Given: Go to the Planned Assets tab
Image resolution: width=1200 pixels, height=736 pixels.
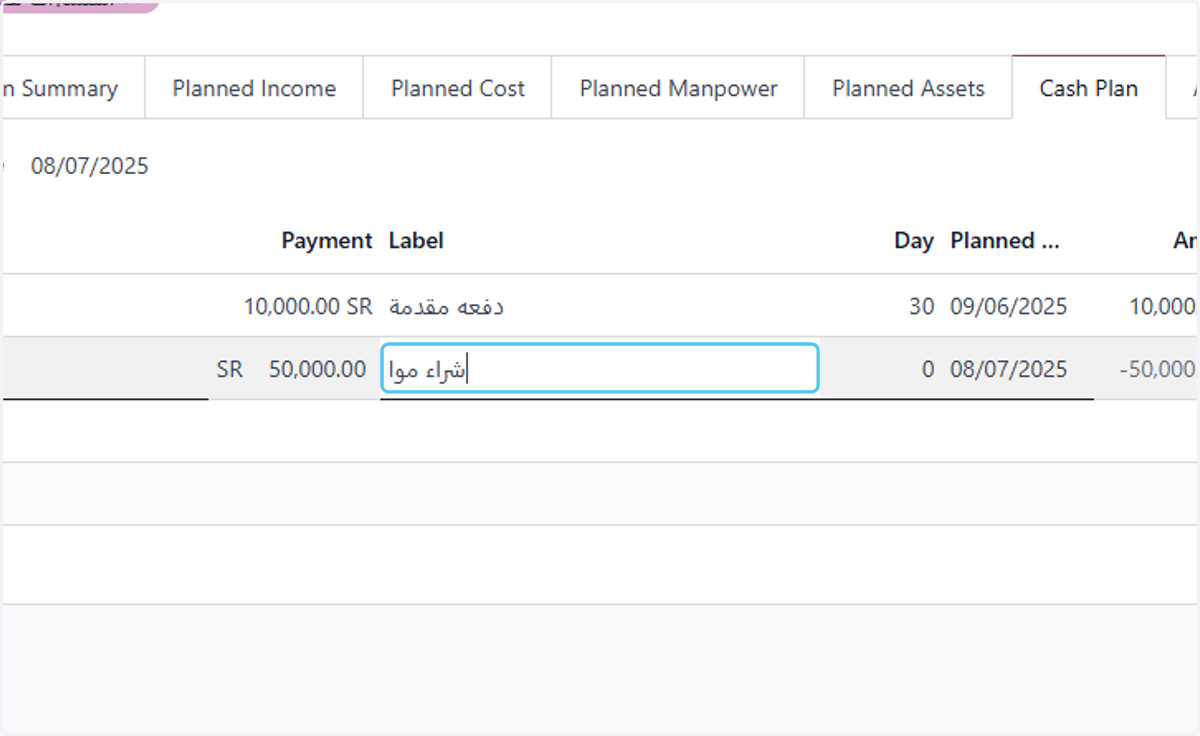Looking at the screenshot, I should click(908, 88).
